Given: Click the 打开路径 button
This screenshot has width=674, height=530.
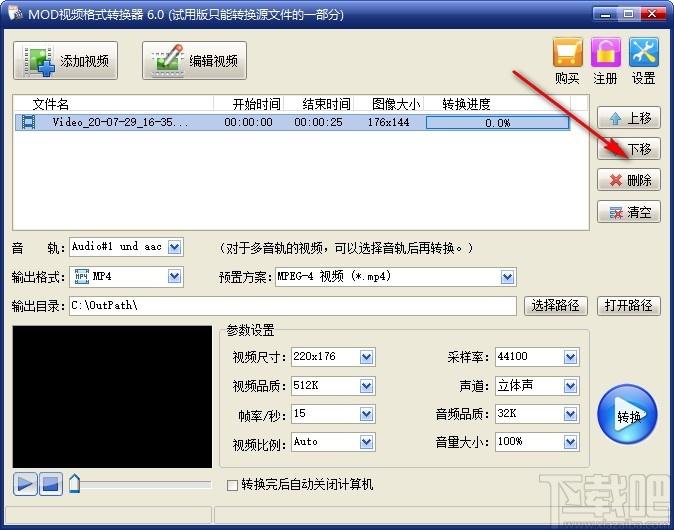Looking at the screenshot, I should click(628, 306).
